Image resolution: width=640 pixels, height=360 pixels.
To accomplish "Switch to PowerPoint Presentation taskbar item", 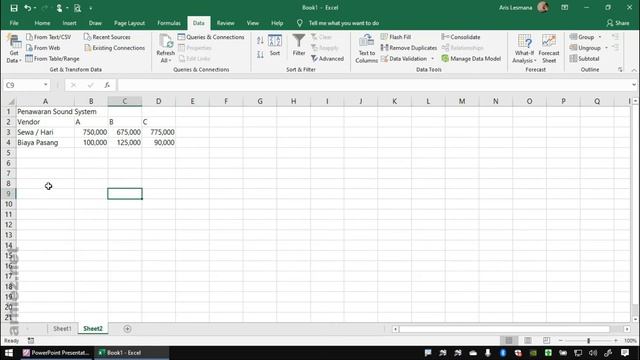I will pyautogui.click(x=56, y=353).
